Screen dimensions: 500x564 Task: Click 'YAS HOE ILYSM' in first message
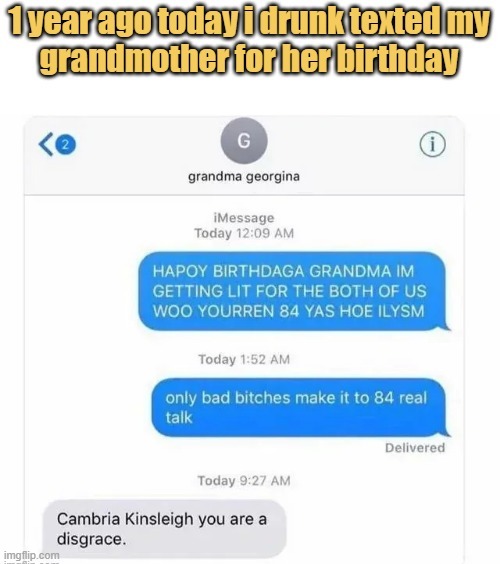click(x=364, y=311)
